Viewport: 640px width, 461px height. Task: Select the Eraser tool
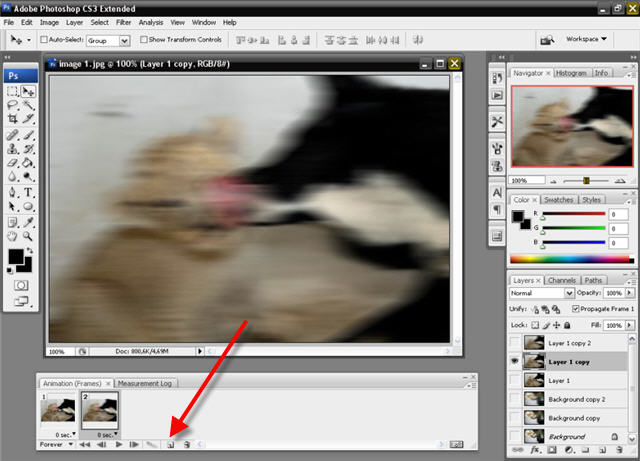pyautogui.click(x=12, y=163)
